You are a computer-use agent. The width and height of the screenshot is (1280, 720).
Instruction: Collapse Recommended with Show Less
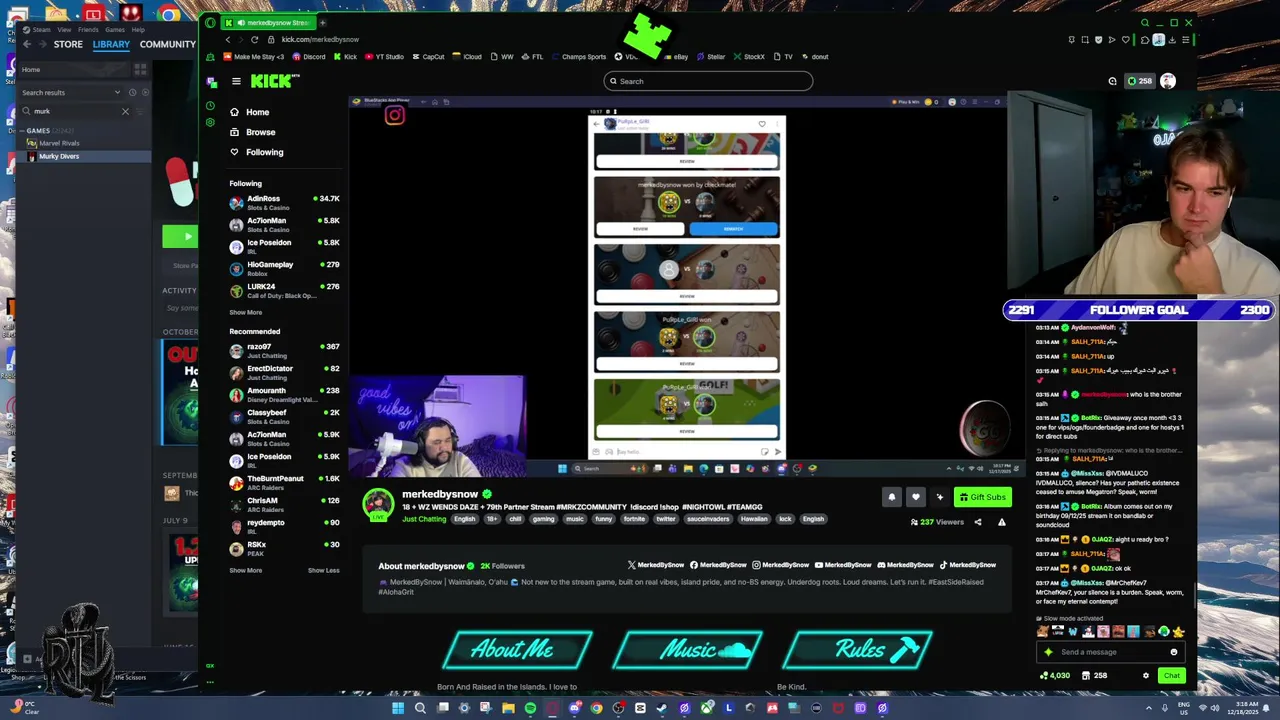coord(323,570)
